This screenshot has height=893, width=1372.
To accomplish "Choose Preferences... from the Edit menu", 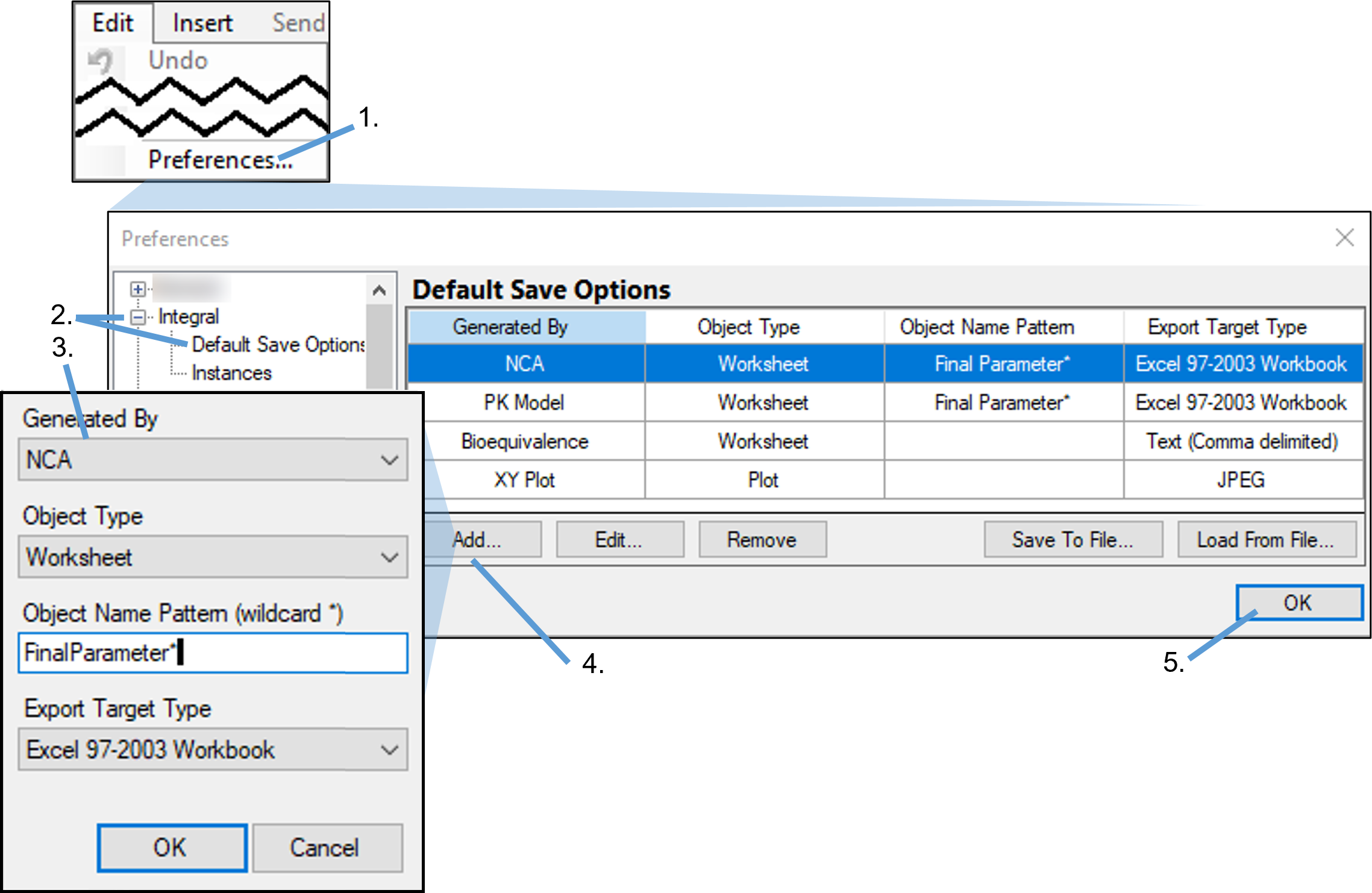I will 220,160.
